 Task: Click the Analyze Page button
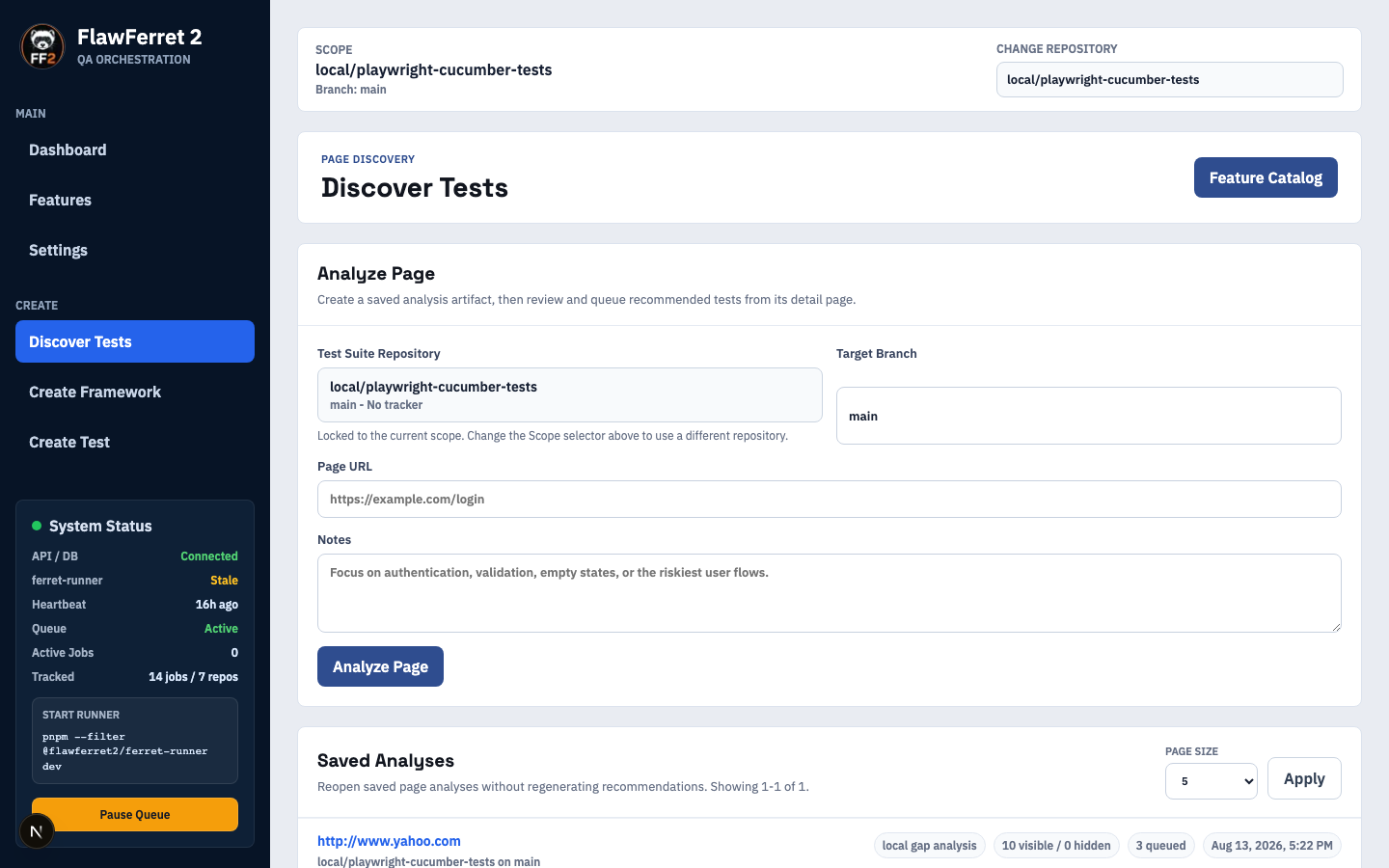pos(380,666)
